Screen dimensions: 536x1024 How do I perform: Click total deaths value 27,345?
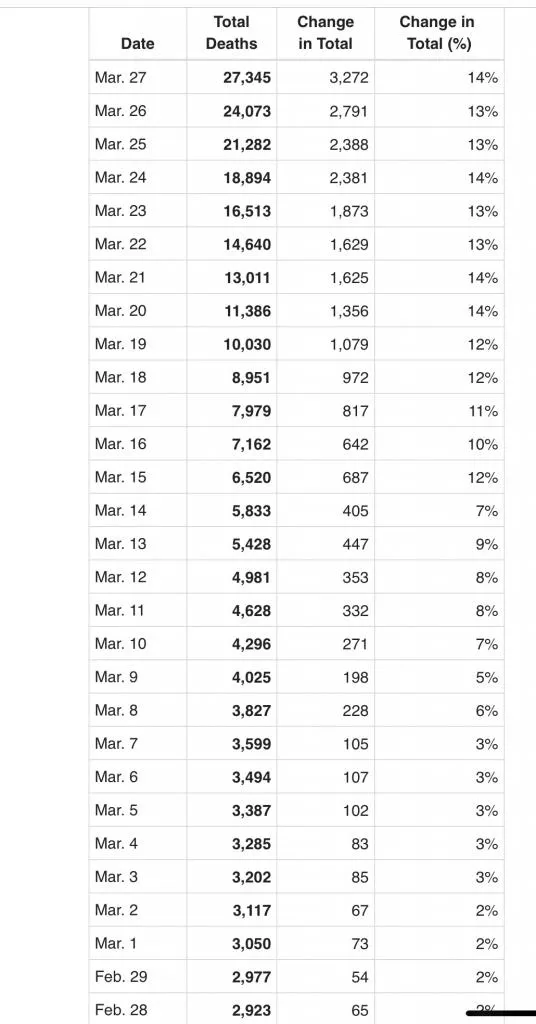click(247, 78)
